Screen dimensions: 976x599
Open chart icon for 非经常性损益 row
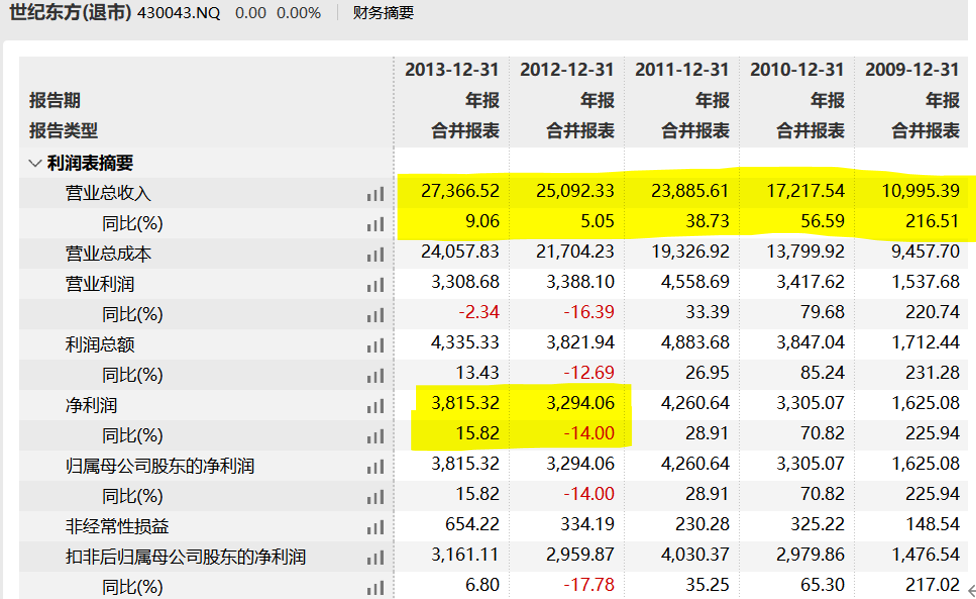tap(375, 527)
